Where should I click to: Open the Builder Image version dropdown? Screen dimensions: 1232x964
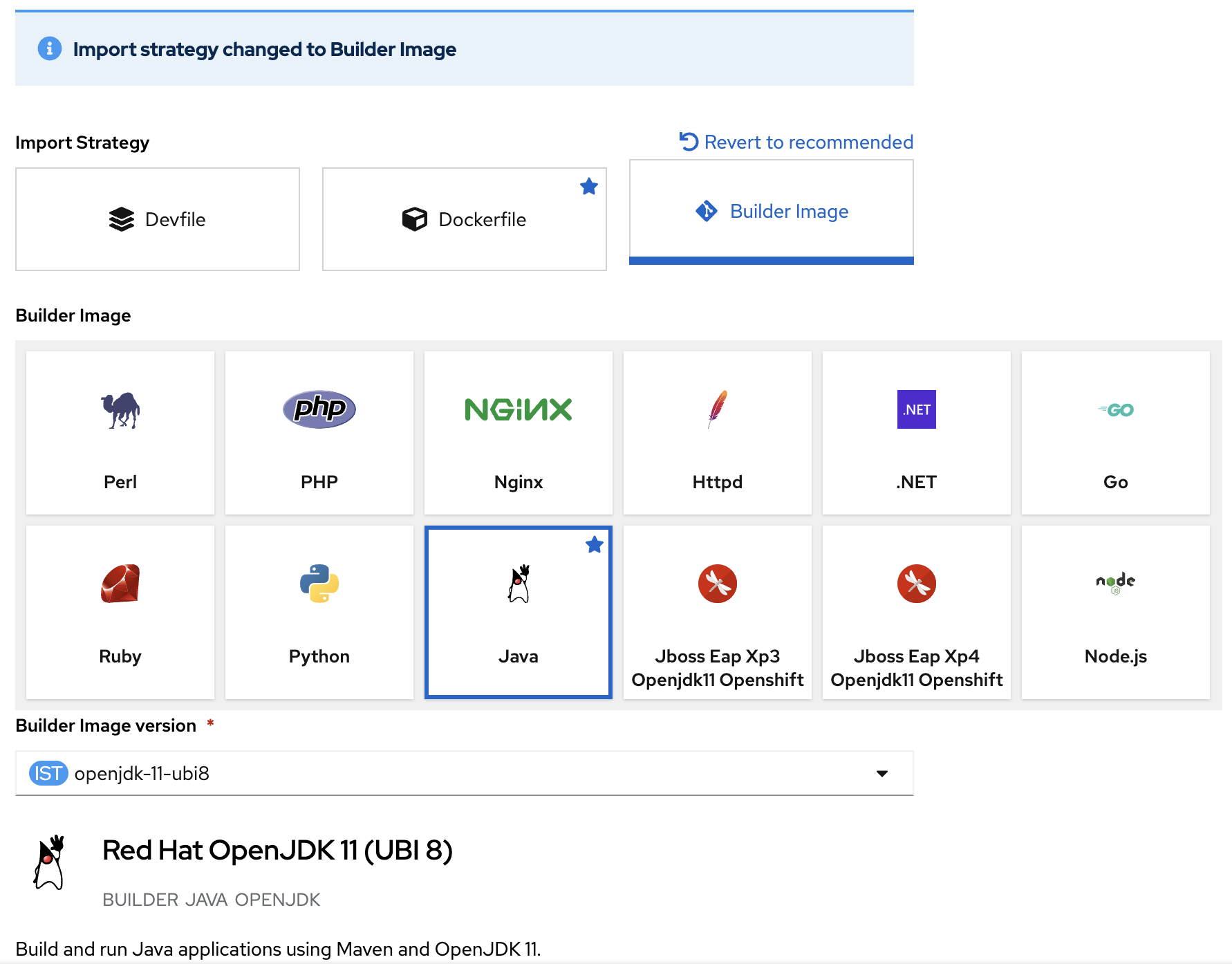click(464, 773)
